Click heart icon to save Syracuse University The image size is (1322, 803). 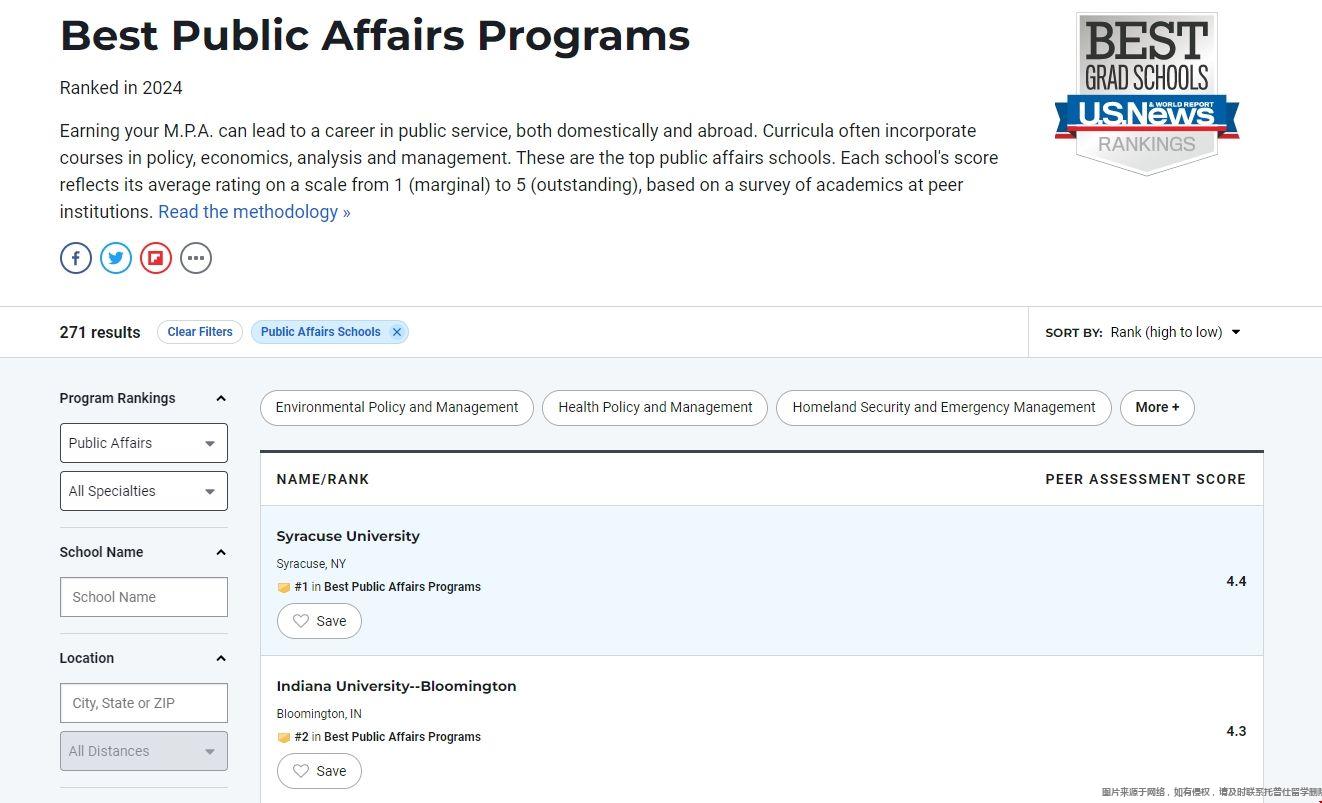(x=301, y=621)
